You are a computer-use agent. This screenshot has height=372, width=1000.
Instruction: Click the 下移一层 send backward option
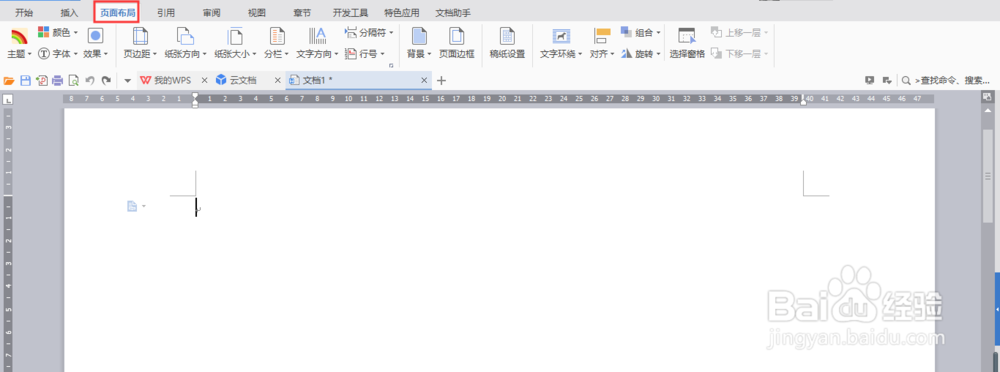(x=740, y=54)
